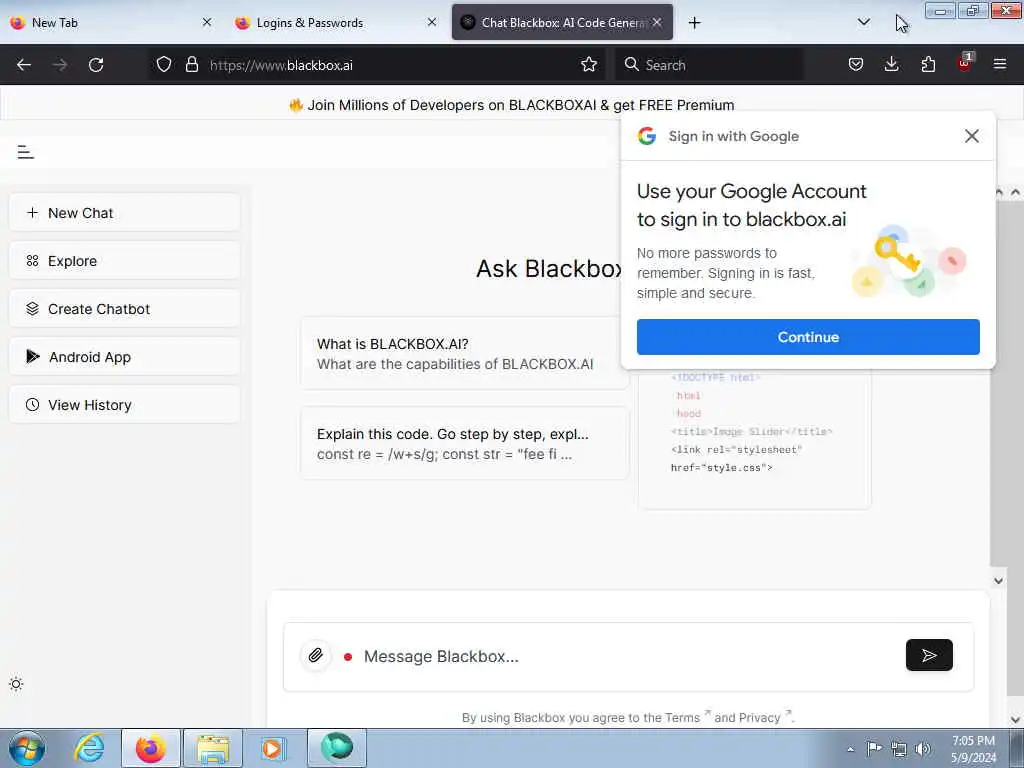Launch Internet Explorer from the taskbar
Image resolution: width=1024 pixels, height=768 pixels.
pyautogui.click(x=89, y=748)
